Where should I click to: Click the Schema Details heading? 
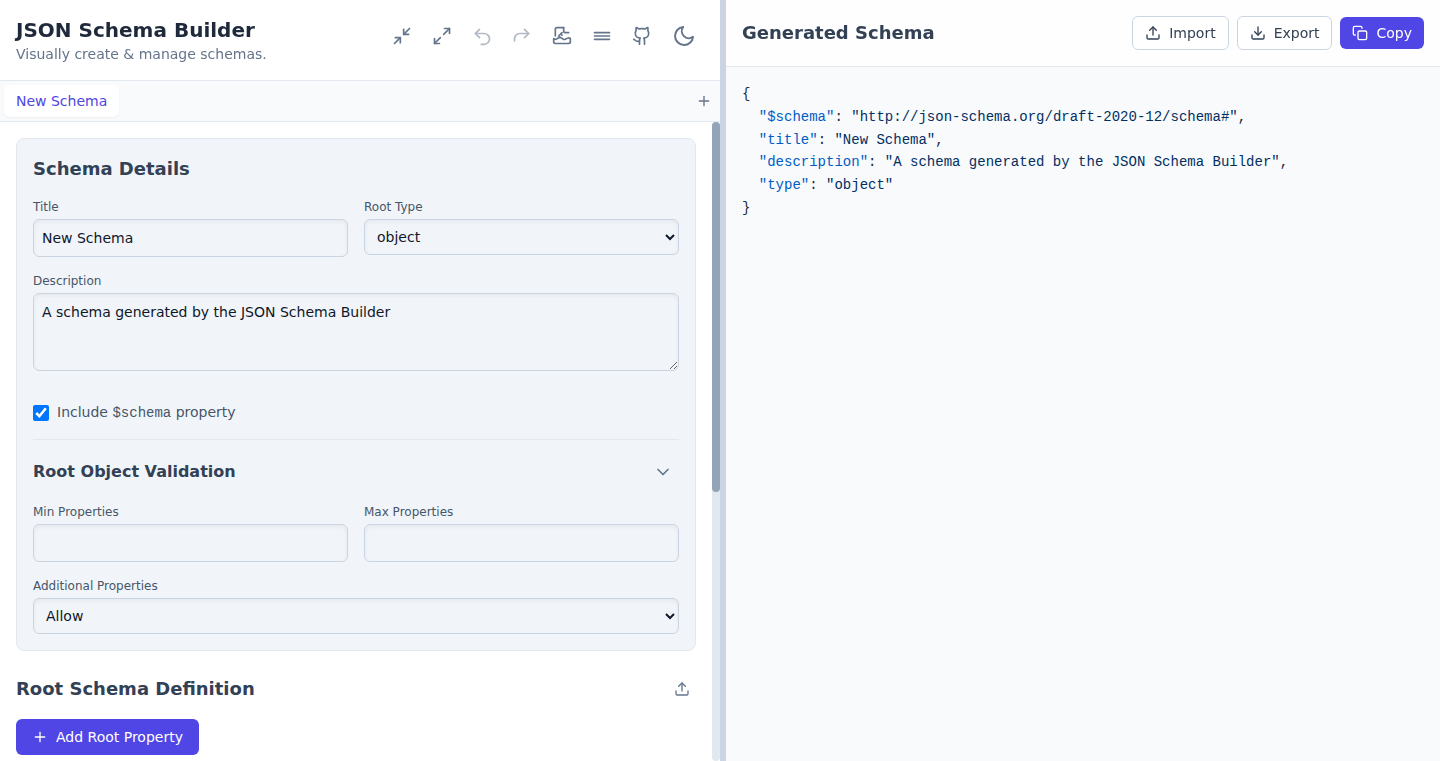(x=111, y=169)
